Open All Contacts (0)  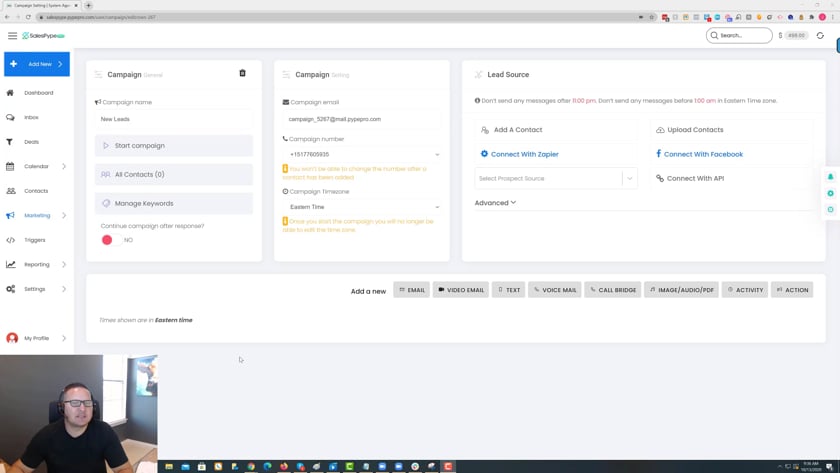[174, 175]
